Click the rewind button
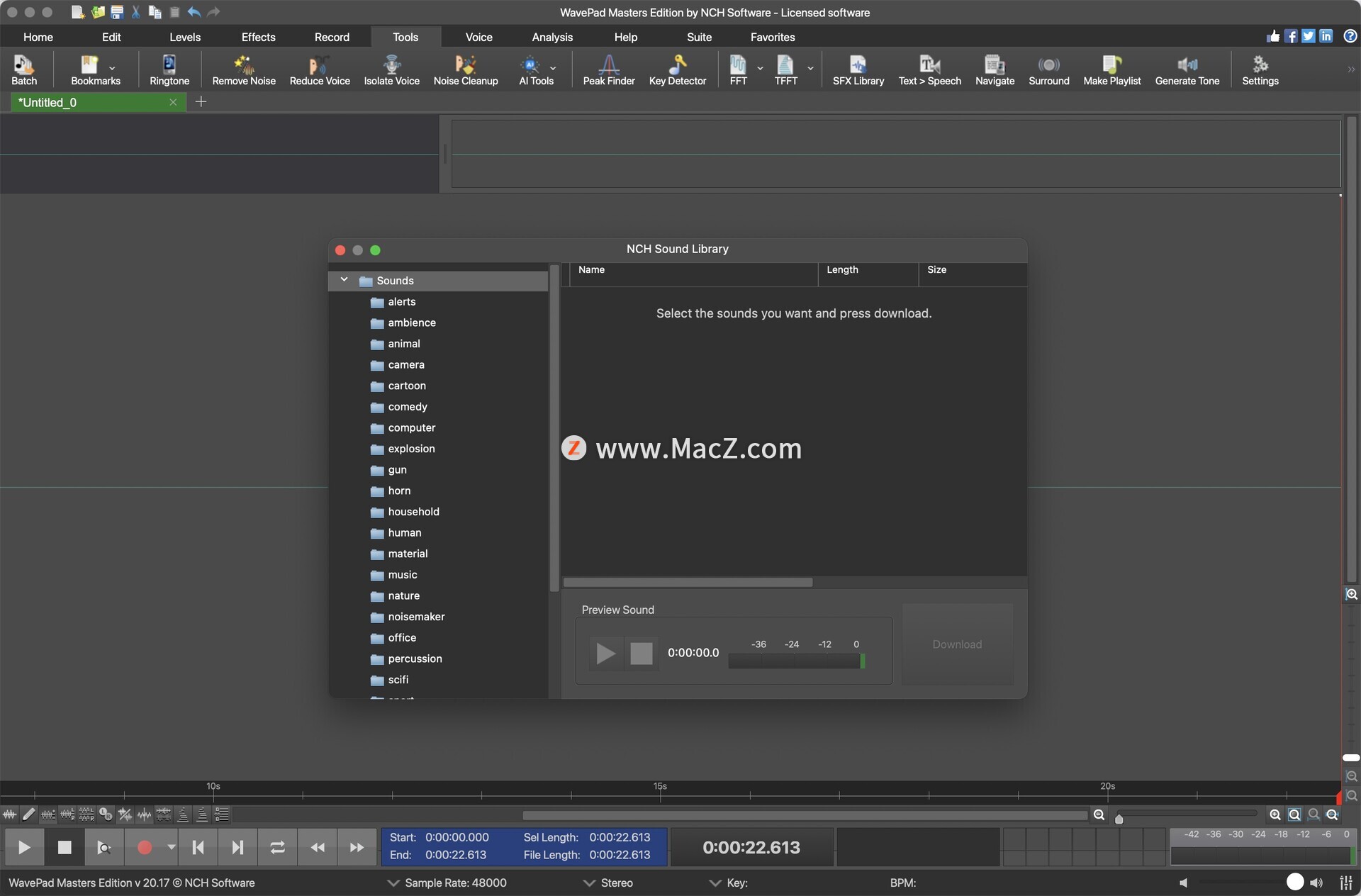 point(317,847)
